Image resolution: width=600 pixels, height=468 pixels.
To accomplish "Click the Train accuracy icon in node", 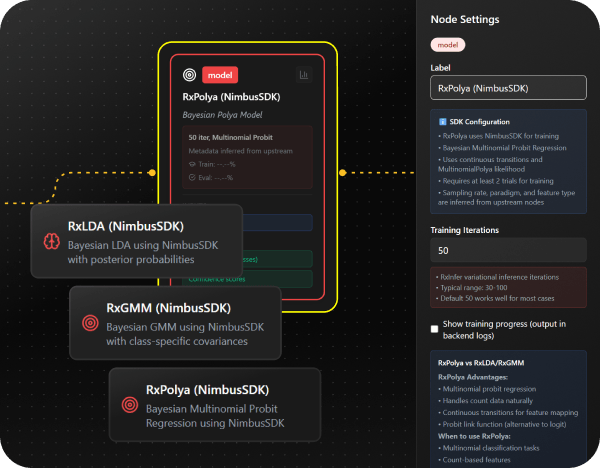I will tap(192, 163).
